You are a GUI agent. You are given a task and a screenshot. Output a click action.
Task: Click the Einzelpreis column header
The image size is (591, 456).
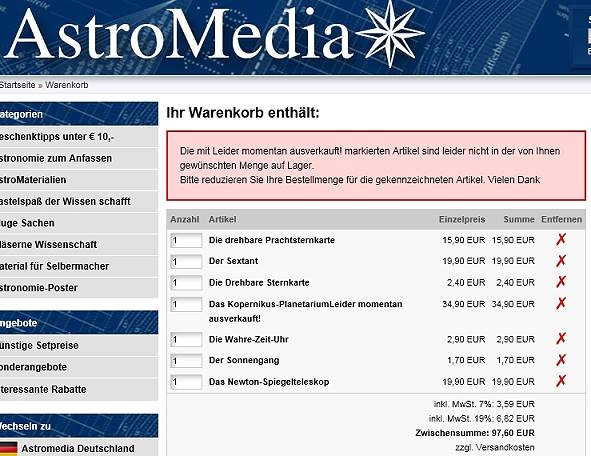462,219
